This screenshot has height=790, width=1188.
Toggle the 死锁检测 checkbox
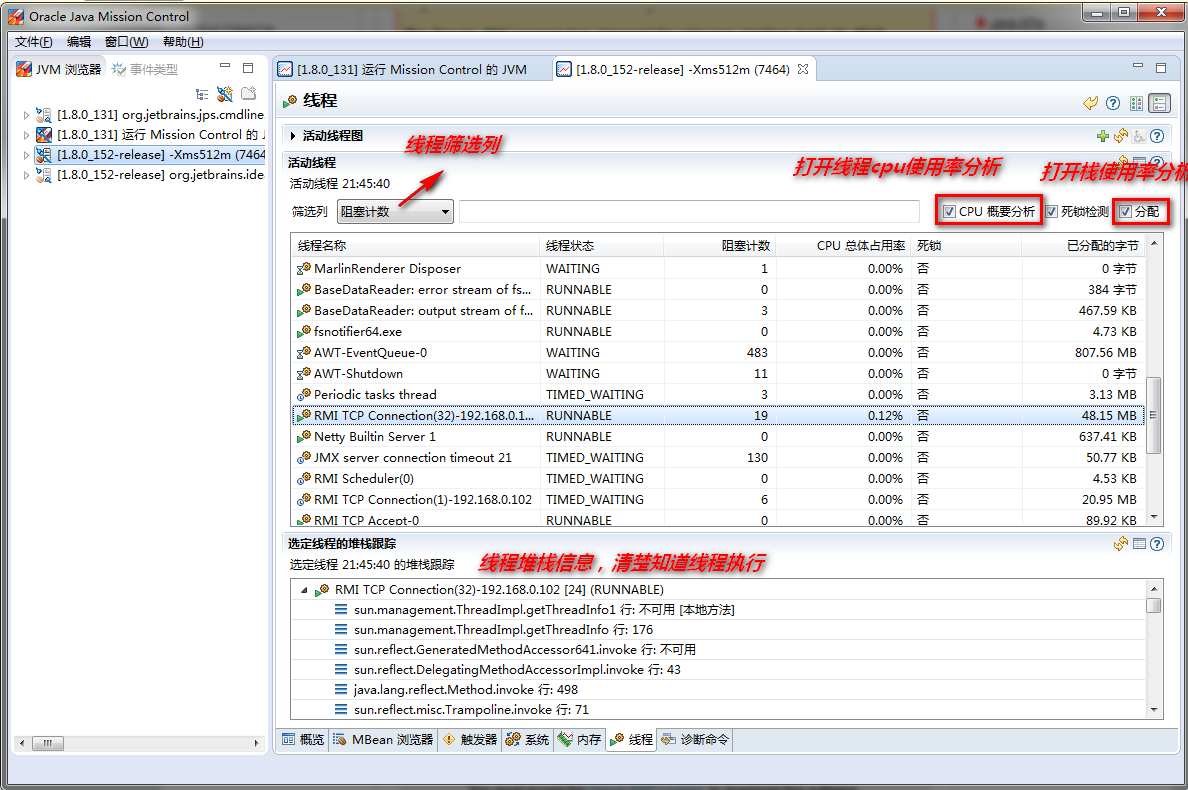[1051, 212]
